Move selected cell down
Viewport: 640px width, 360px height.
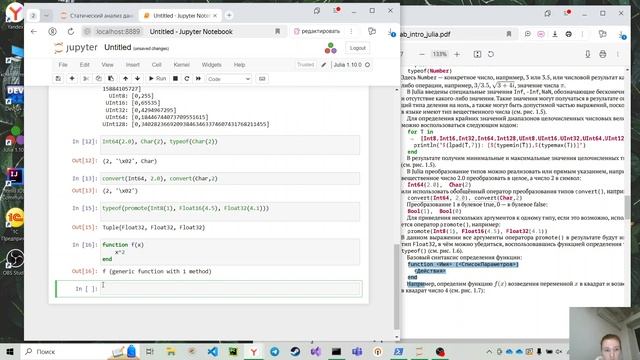click(138, 78)
